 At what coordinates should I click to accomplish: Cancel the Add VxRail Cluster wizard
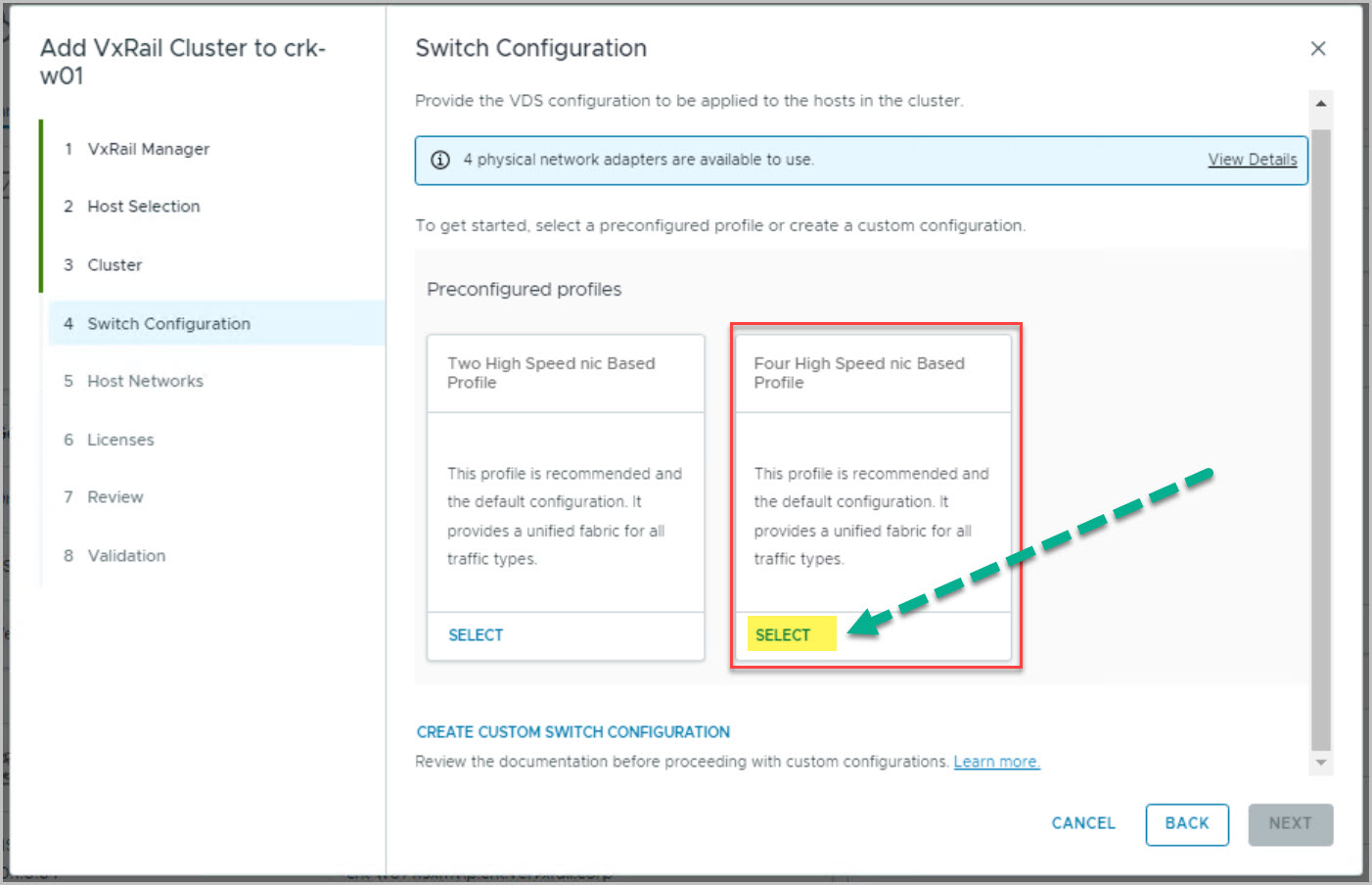pos(1082,823)
